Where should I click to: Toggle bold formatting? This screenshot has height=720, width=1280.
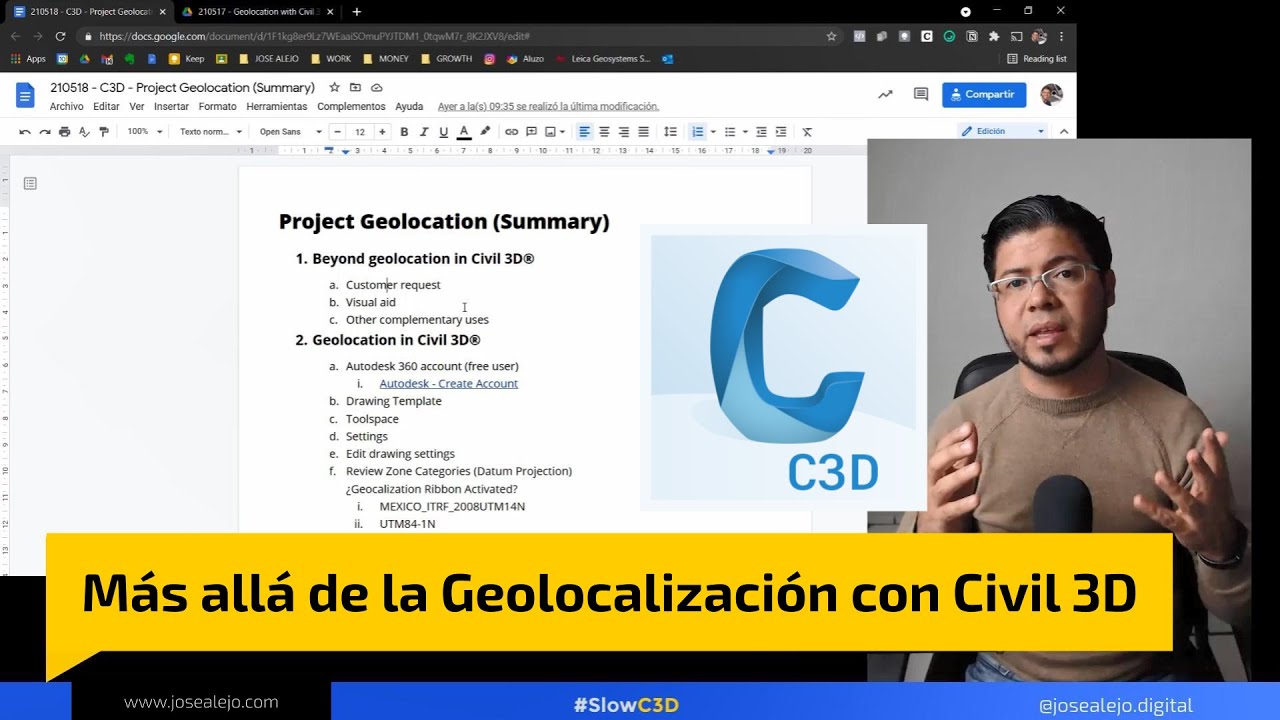pos(404,132)
